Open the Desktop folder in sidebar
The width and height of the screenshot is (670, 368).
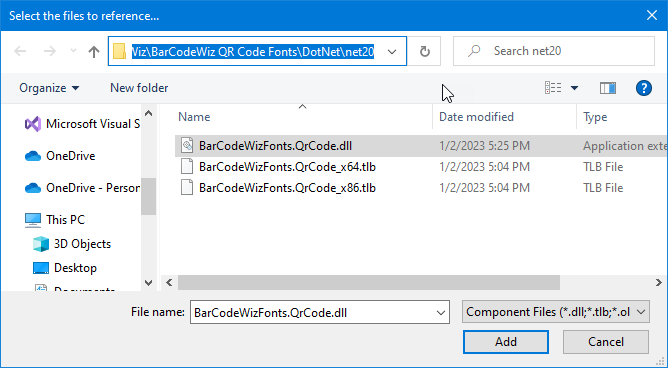click(75, 268)
